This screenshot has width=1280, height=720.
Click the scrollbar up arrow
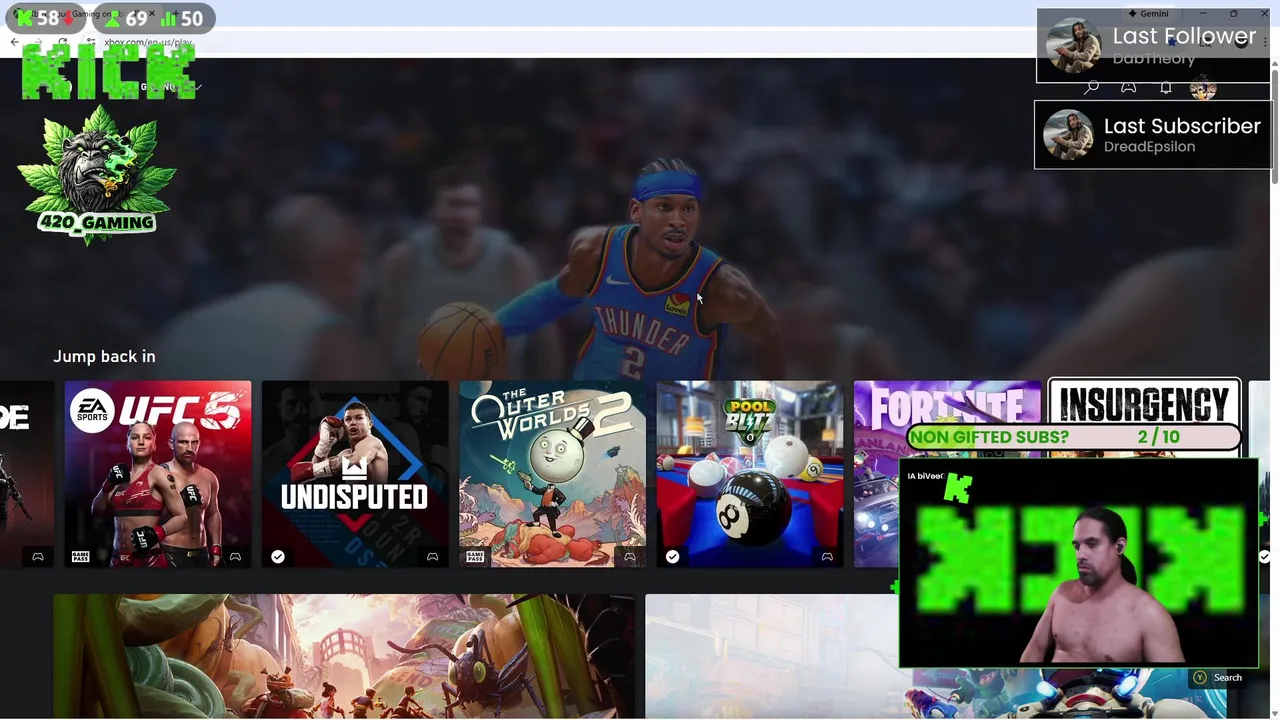point(1274,64)
